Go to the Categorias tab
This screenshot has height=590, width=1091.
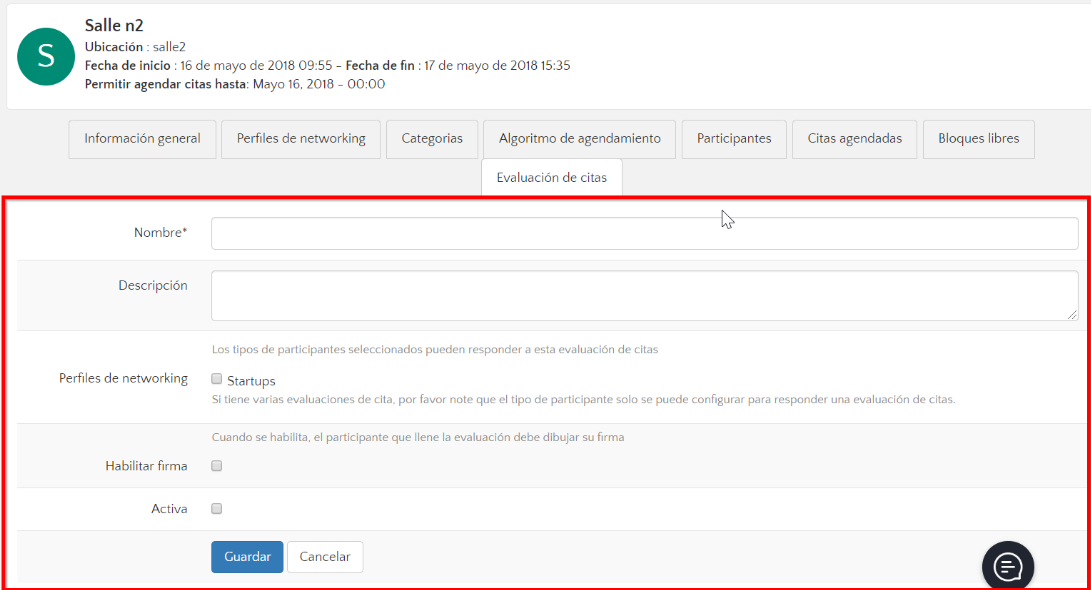click(432, 139)
